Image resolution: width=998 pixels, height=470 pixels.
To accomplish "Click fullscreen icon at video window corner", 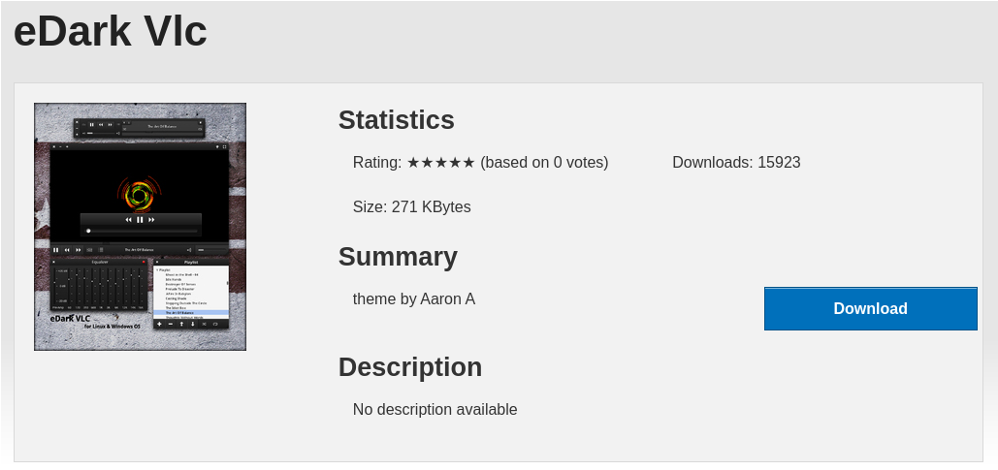I will (x=225, y=146).
